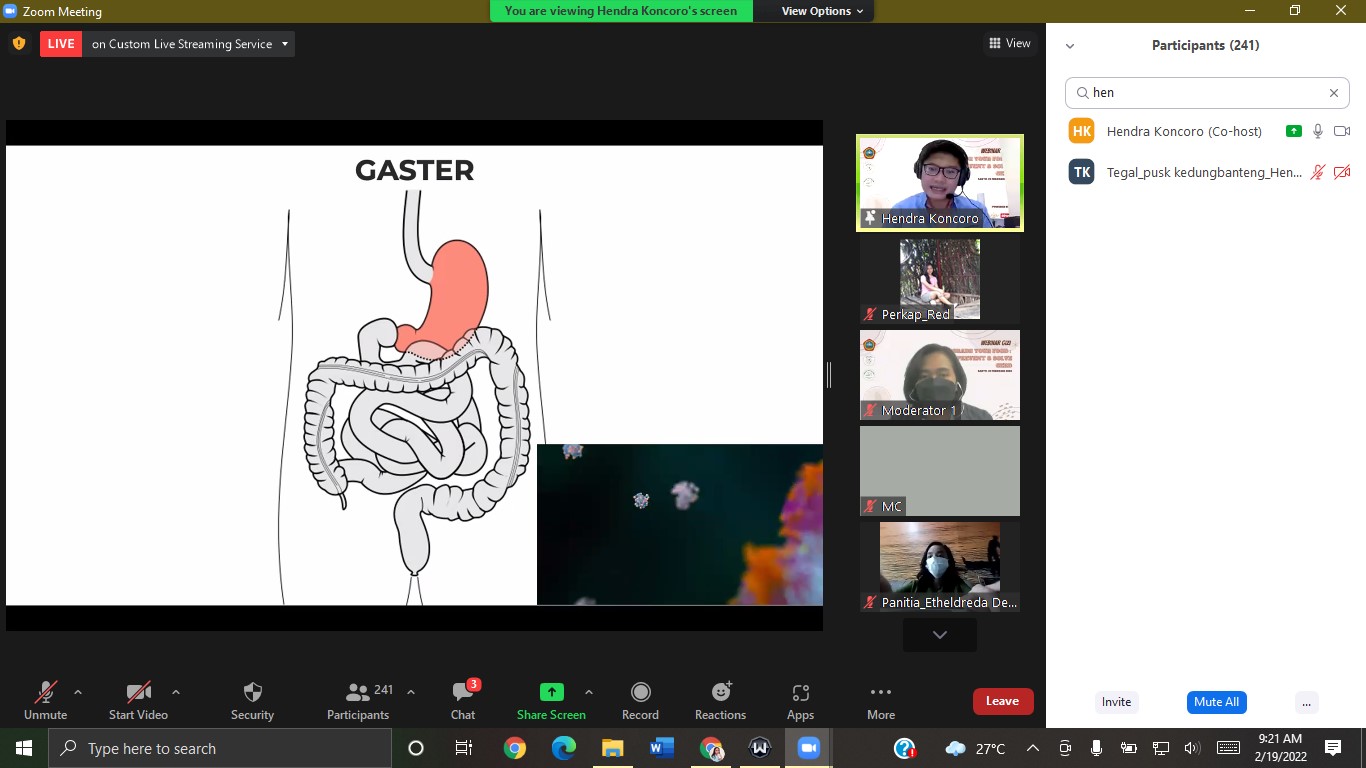The width and height of the screenshot is (1366, 768).
Task: Open the Security shield icon
Action: click(252, 693)
